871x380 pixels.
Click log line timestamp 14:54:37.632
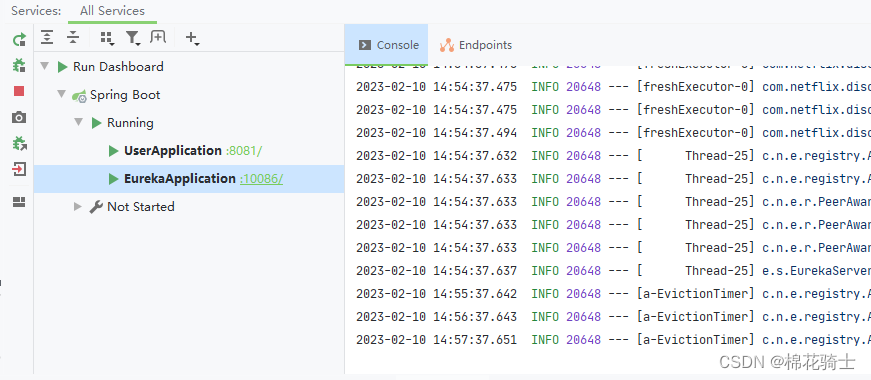[475, 156]
